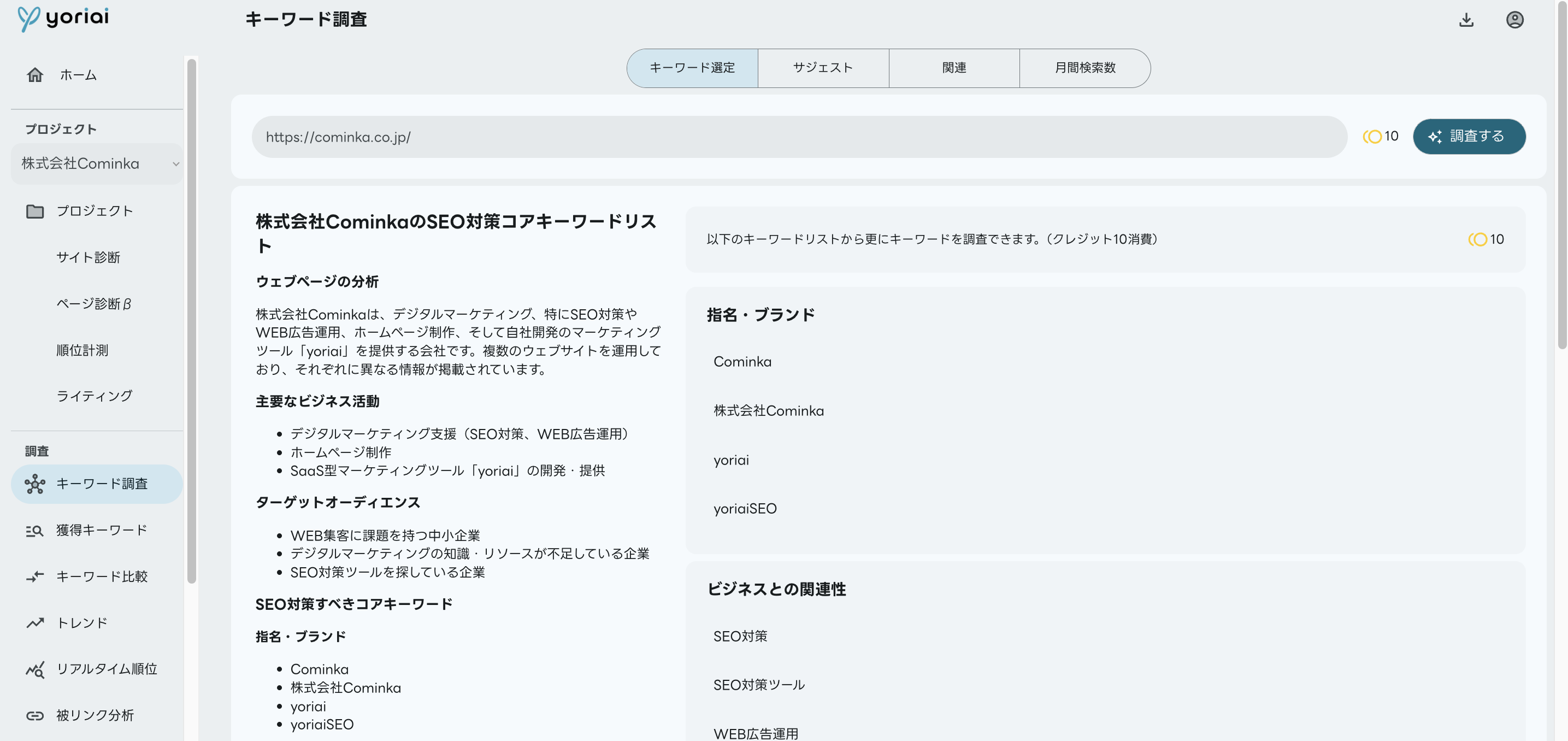
Task: Click the リアルタイム順位 chart icon
Action: click(36, 669)
